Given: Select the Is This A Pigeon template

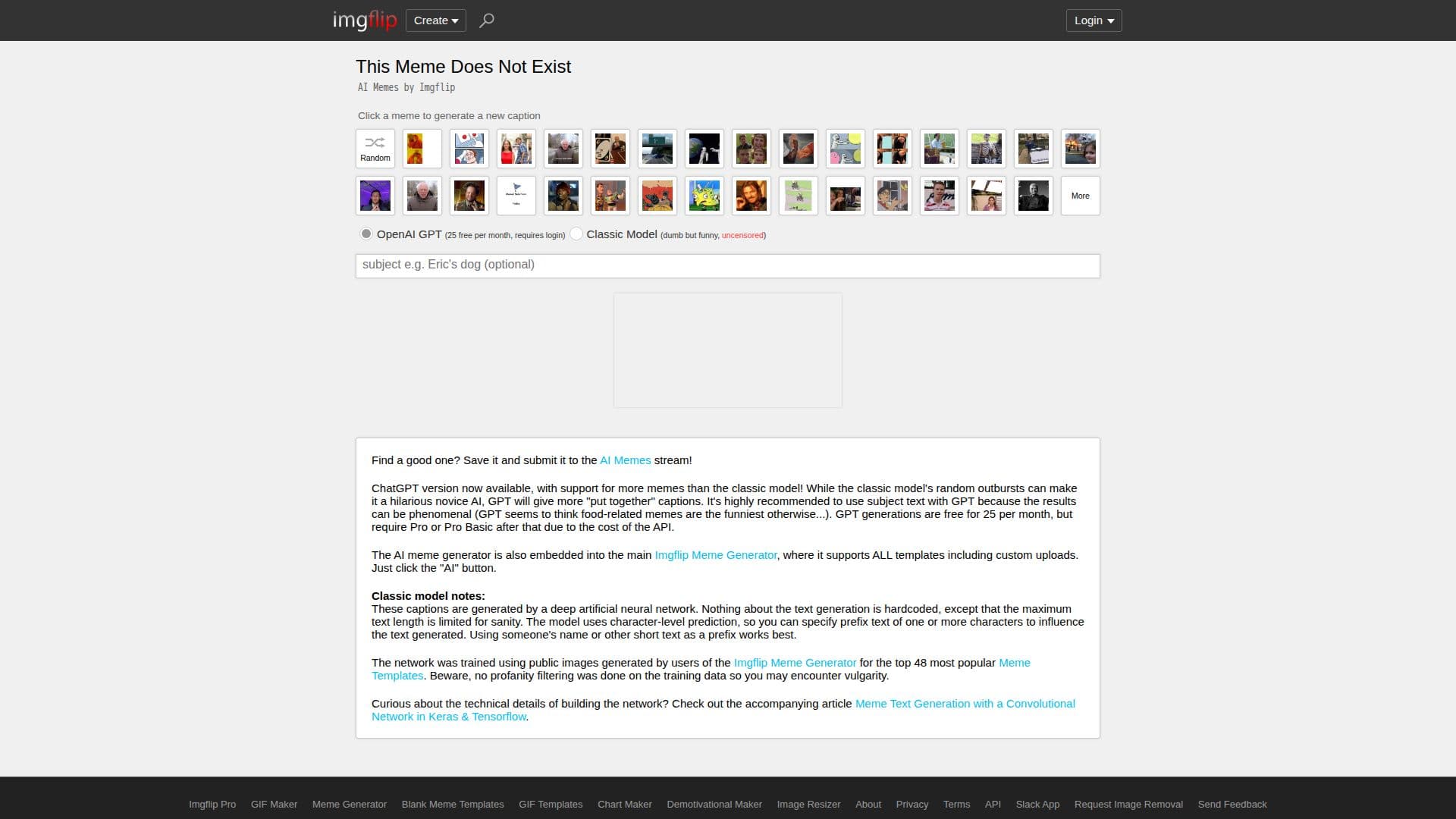Looking at the screenshot, I should (x=893, y=196).
